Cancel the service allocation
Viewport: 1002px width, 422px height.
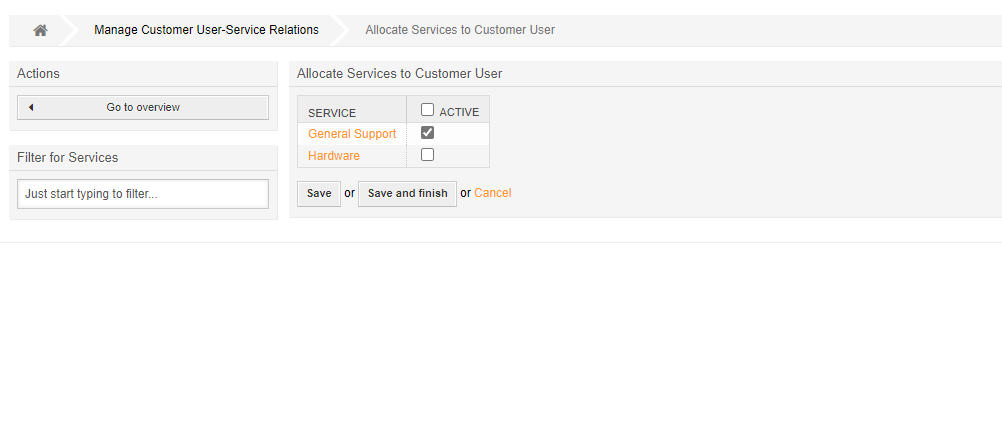pyautogui.click(x=492, y=193)
